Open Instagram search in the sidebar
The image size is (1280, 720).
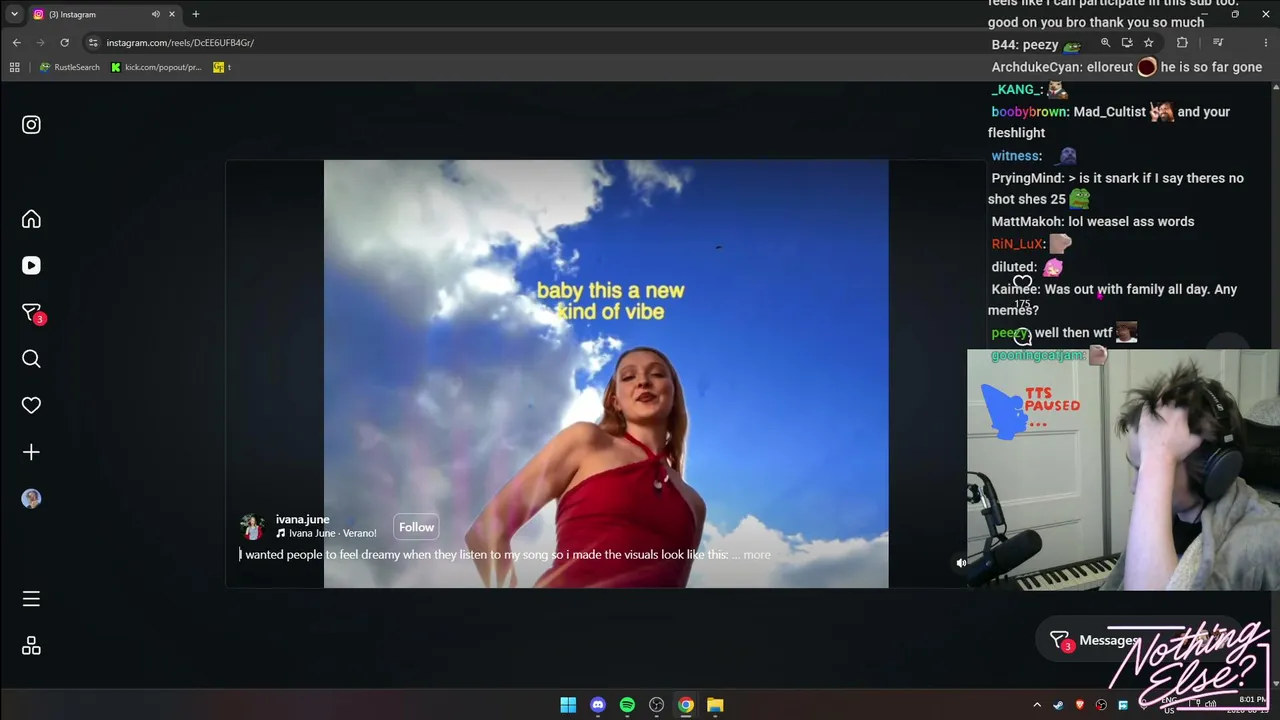point(31,359)
